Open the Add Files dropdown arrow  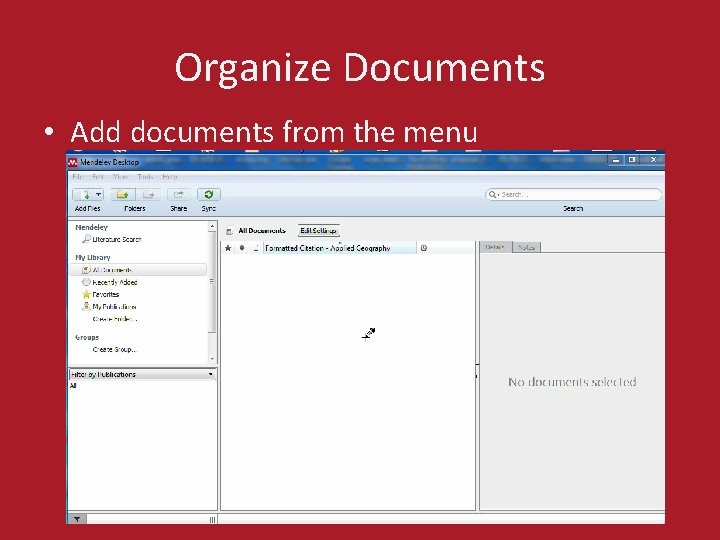99,195
